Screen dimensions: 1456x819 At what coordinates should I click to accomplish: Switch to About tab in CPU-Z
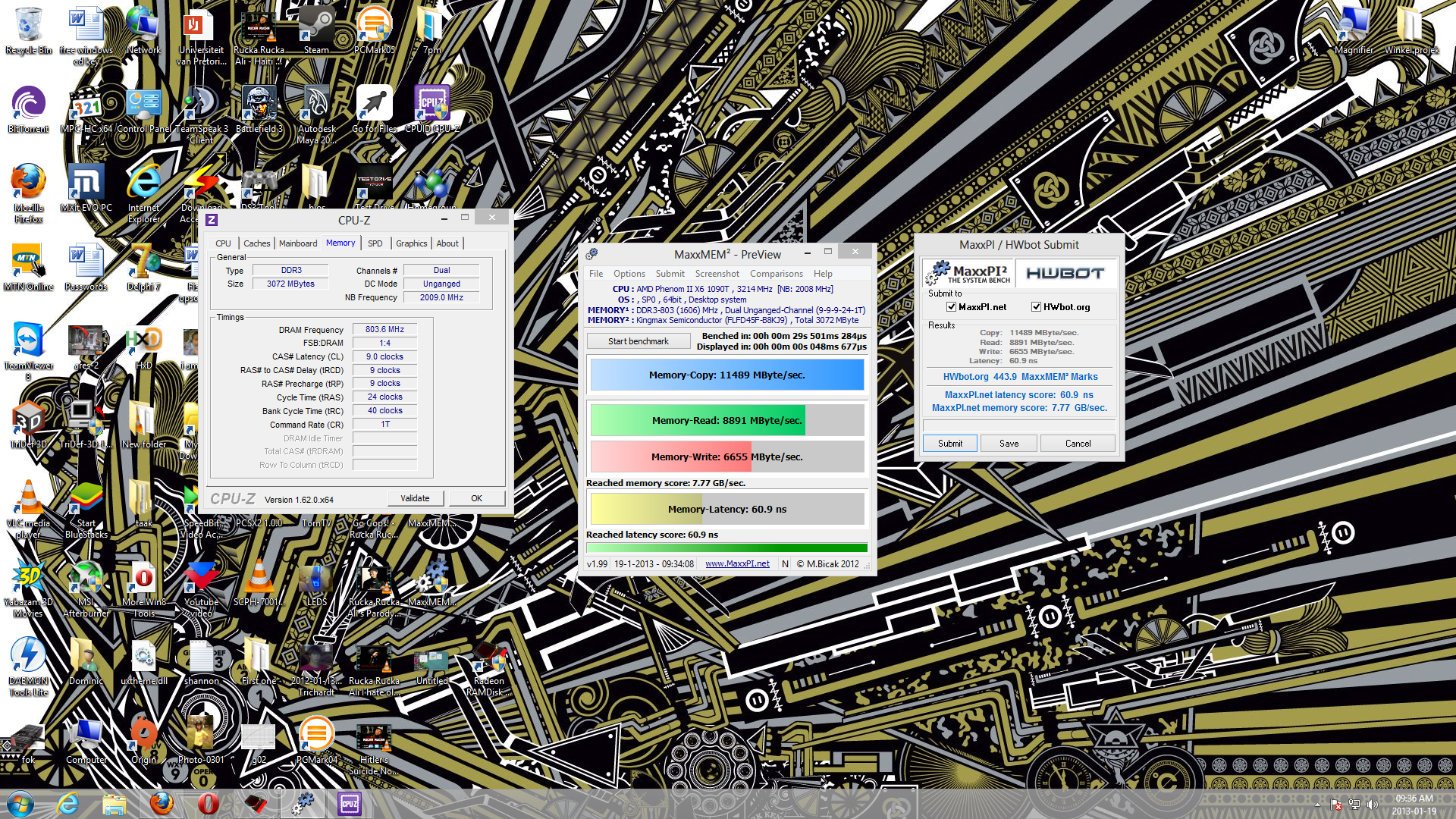click(x=447, y=243)
